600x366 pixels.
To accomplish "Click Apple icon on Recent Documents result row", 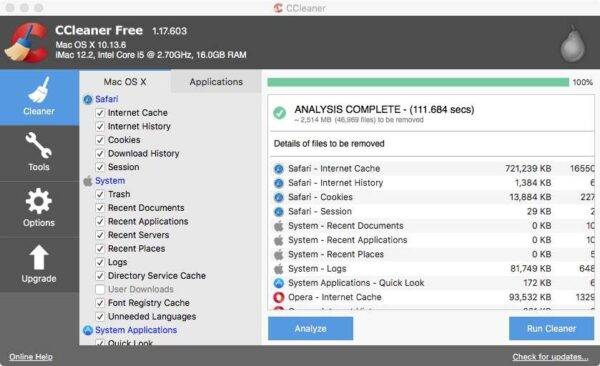I will [279, 226].
